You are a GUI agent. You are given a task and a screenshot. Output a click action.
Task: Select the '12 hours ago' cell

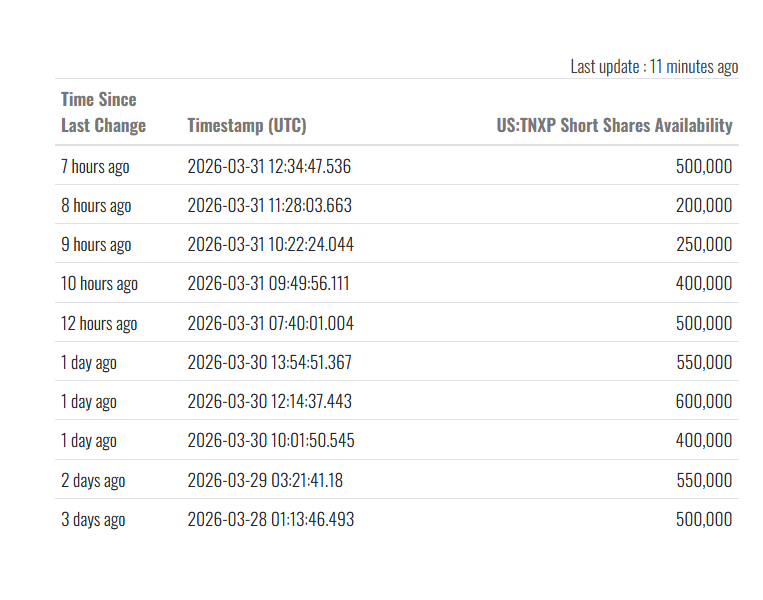tap(99, 323)
